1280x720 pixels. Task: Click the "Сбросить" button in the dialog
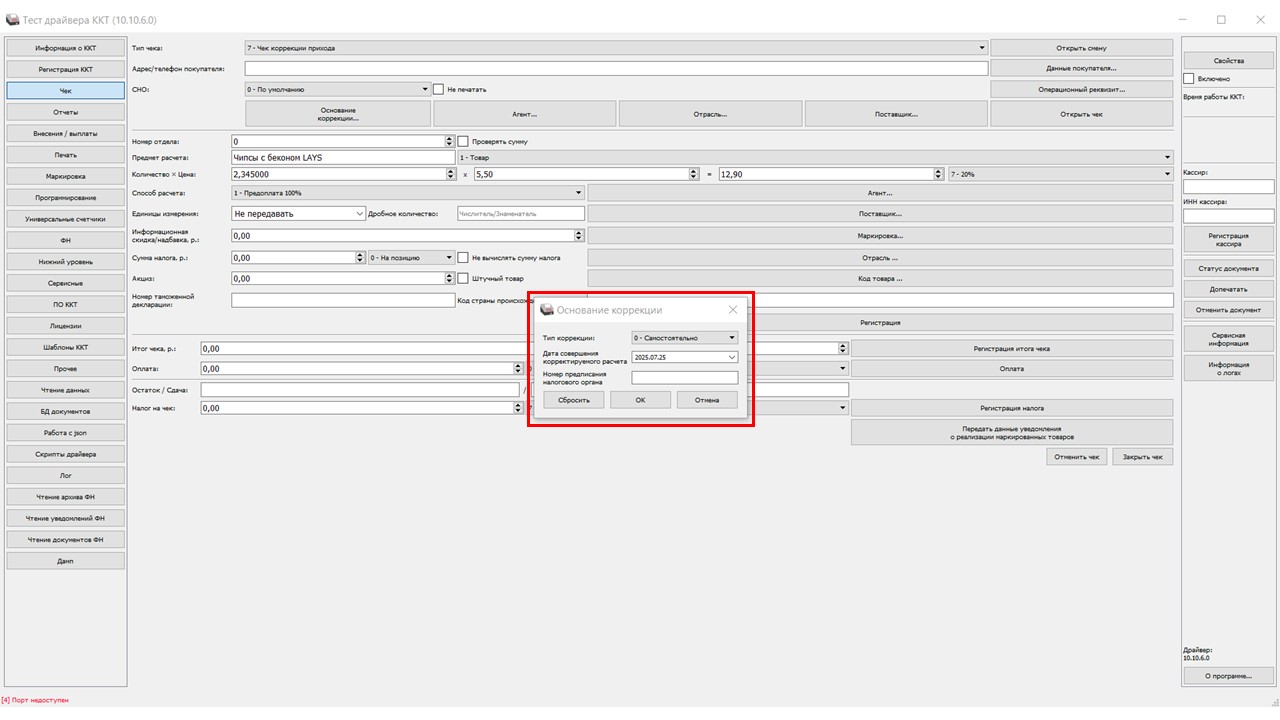click(x=574, y=400)
